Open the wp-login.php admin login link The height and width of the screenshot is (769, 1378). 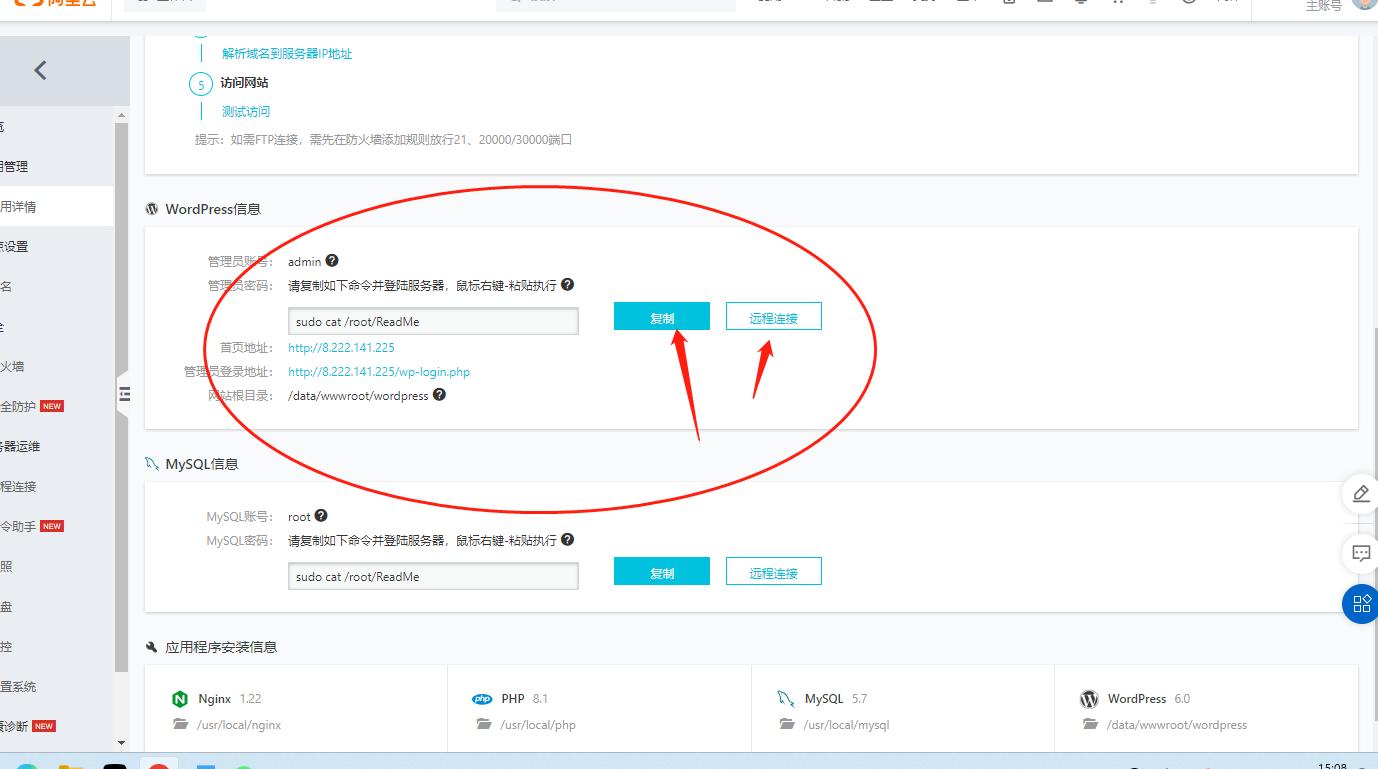379,372
